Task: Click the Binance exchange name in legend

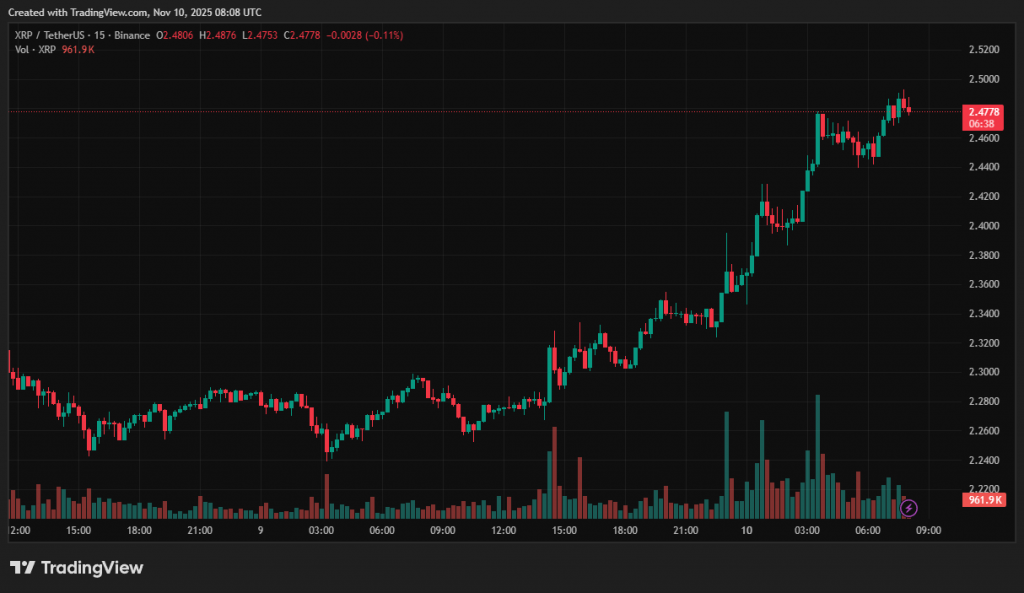Action: click(132, 35)
